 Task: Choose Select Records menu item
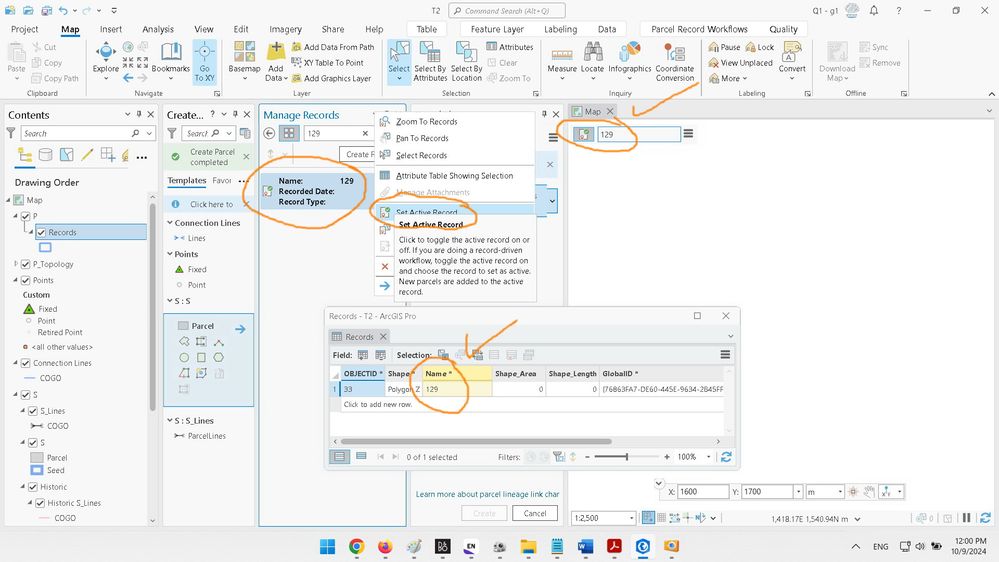pos(421,155)
